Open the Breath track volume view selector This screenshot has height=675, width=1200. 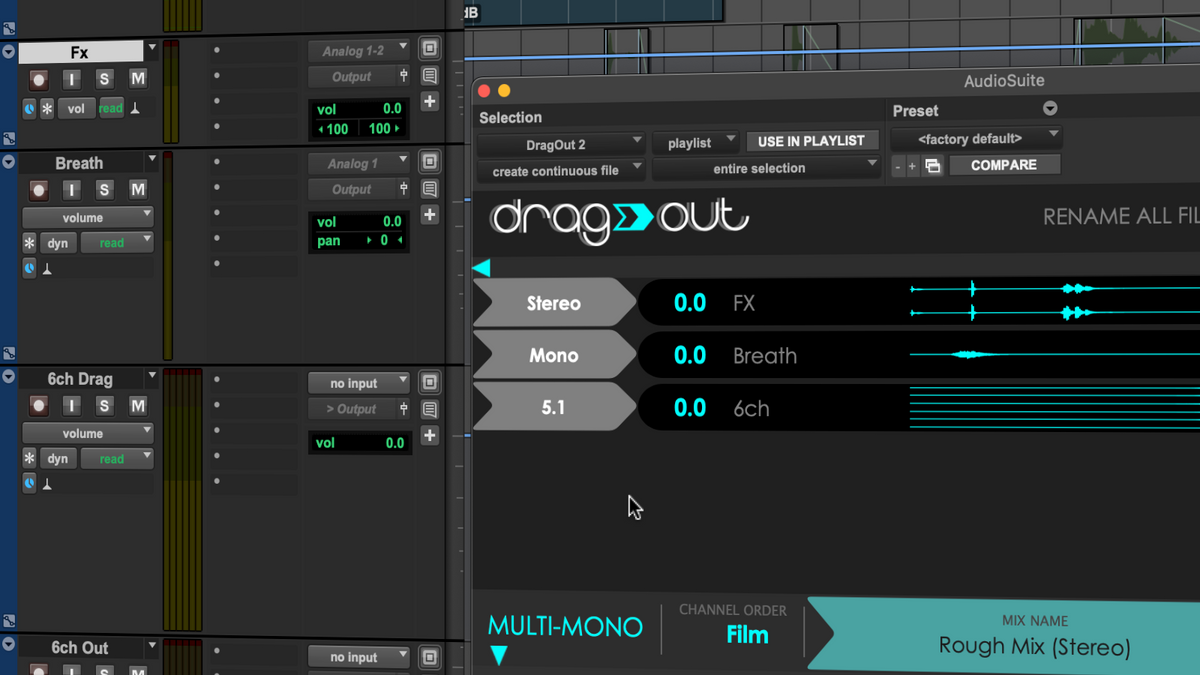[x=88, y=217]
